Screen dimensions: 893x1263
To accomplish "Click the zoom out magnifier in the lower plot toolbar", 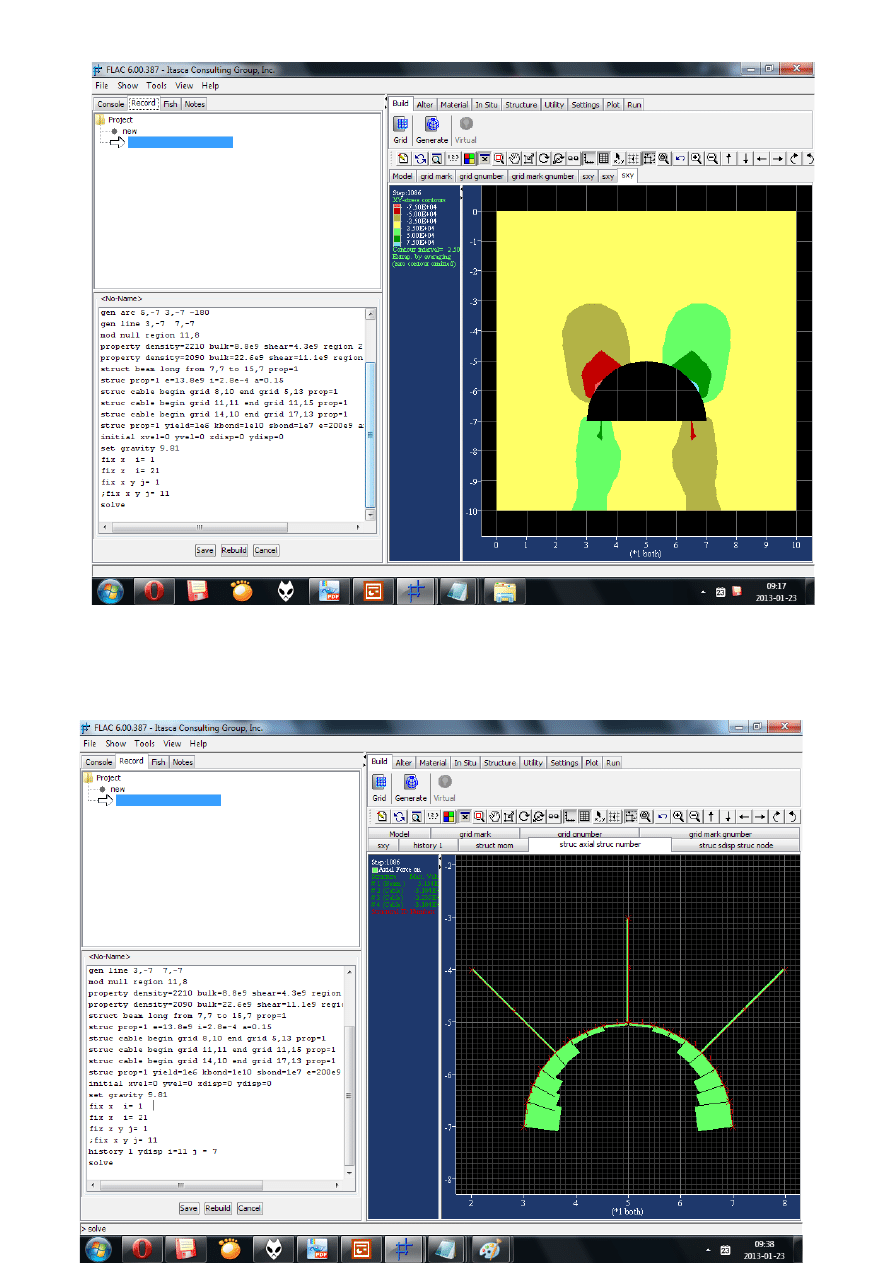I will click(694, 816).
